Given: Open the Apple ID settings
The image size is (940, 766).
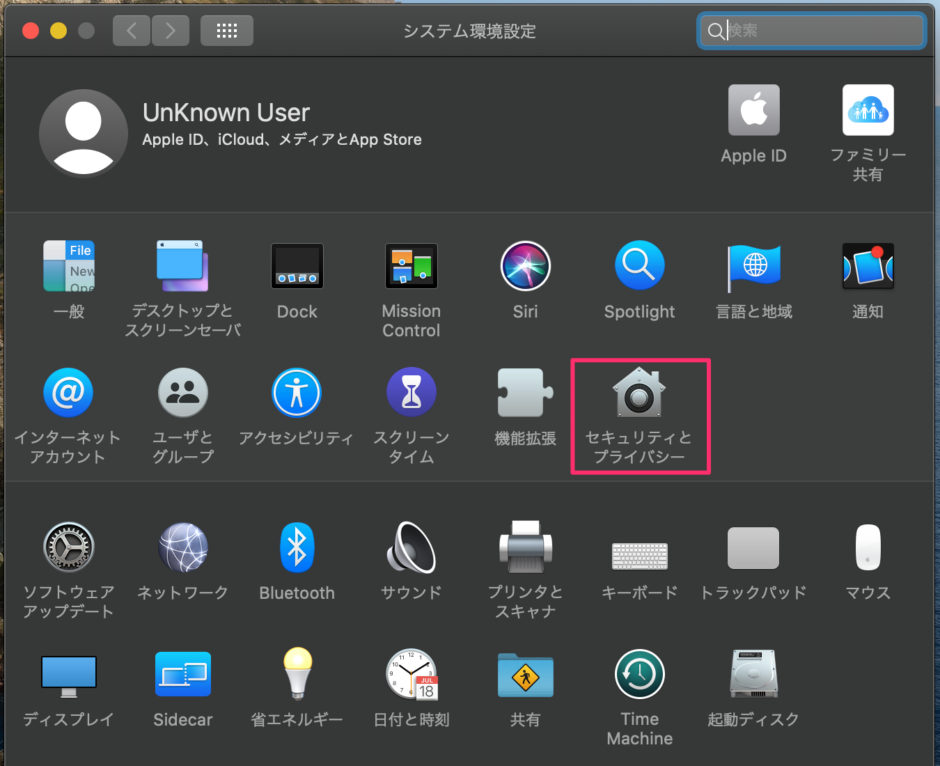Looking at the screenshot, I should [753, 111].
